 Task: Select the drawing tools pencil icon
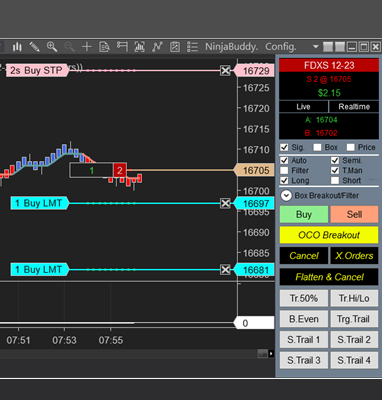tap(34, 47)
